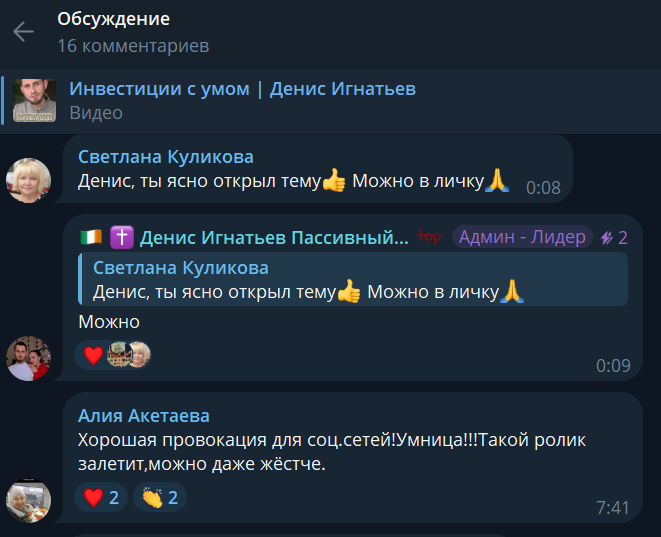
Task: Select the Админ - Лидер badge
Action: [522, 237]
